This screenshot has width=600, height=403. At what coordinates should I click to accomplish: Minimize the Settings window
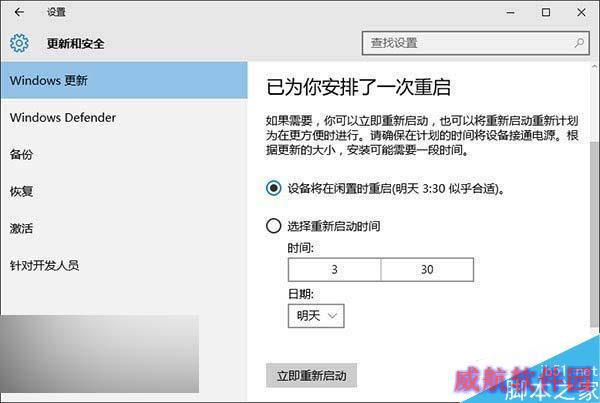[510, 13]
